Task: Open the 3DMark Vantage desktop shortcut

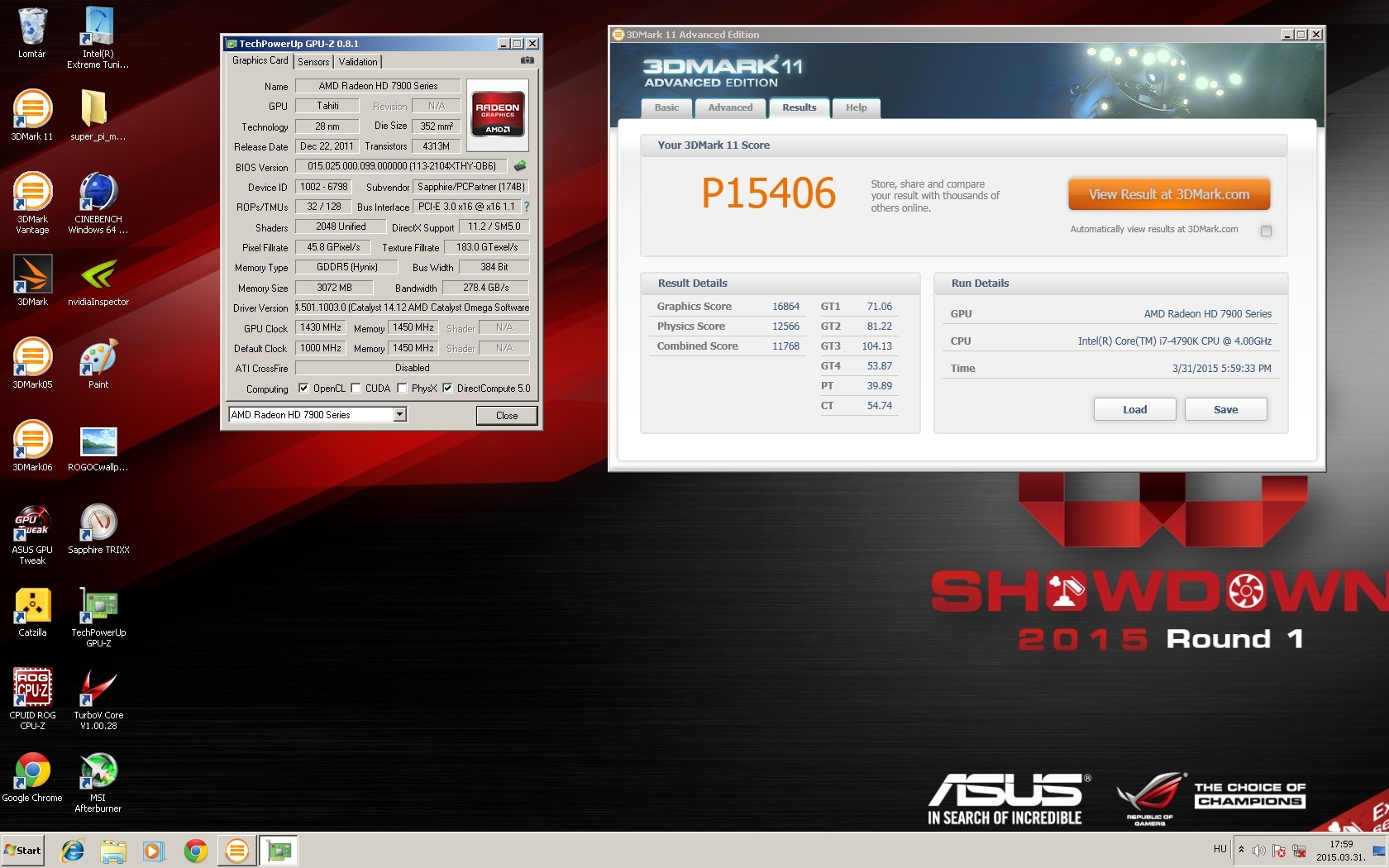Action: 32,203
